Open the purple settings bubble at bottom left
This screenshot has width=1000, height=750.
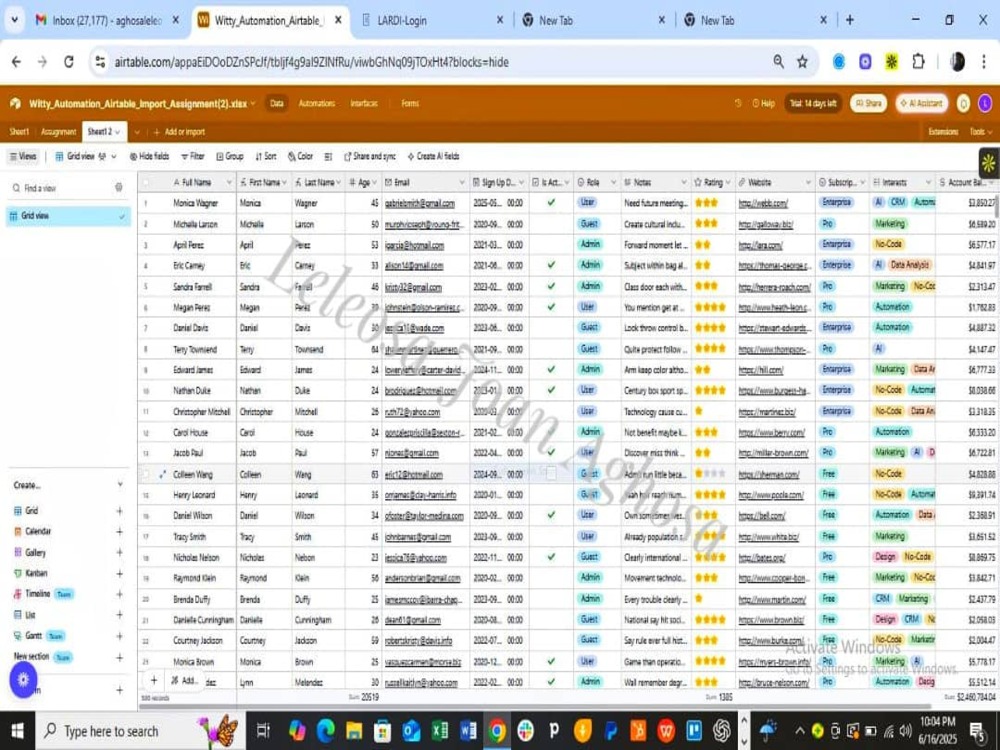click(23, 679)
